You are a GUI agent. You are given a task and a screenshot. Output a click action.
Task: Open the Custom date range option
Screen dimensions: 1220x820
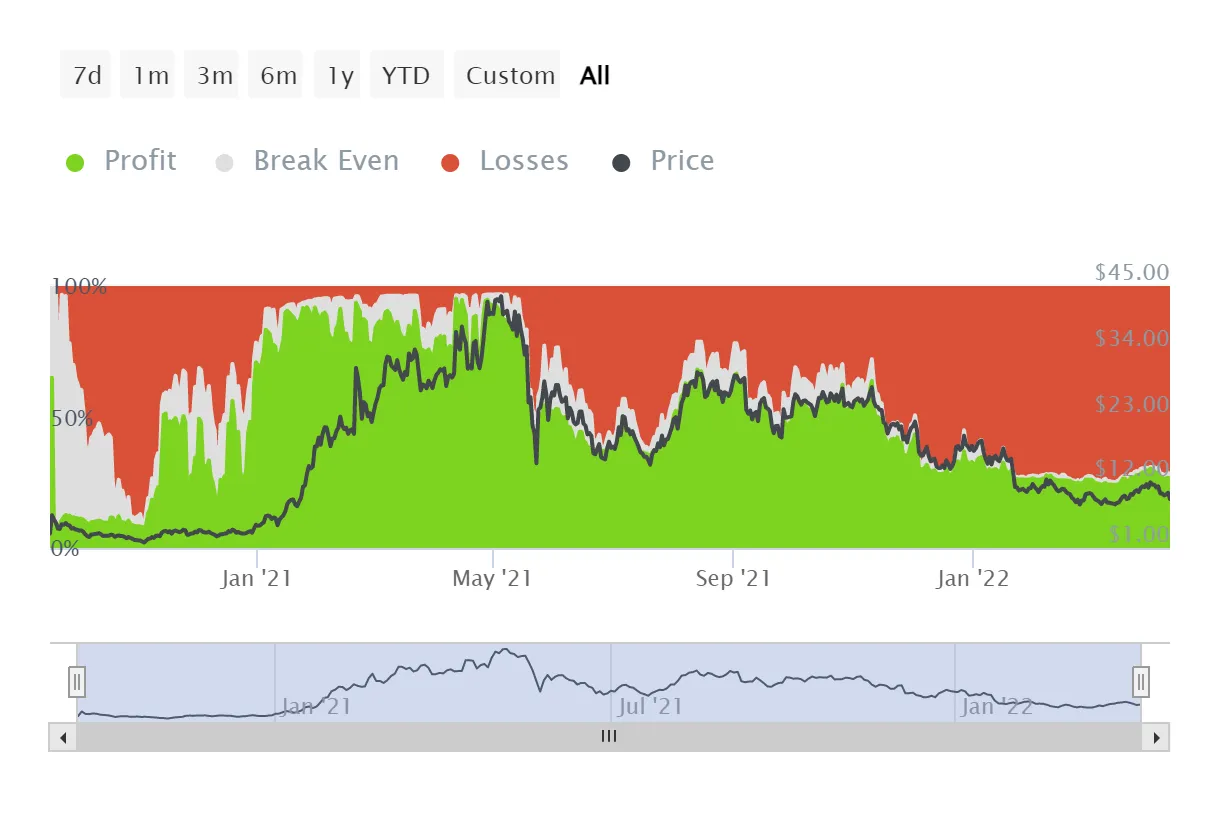point(508,74)
